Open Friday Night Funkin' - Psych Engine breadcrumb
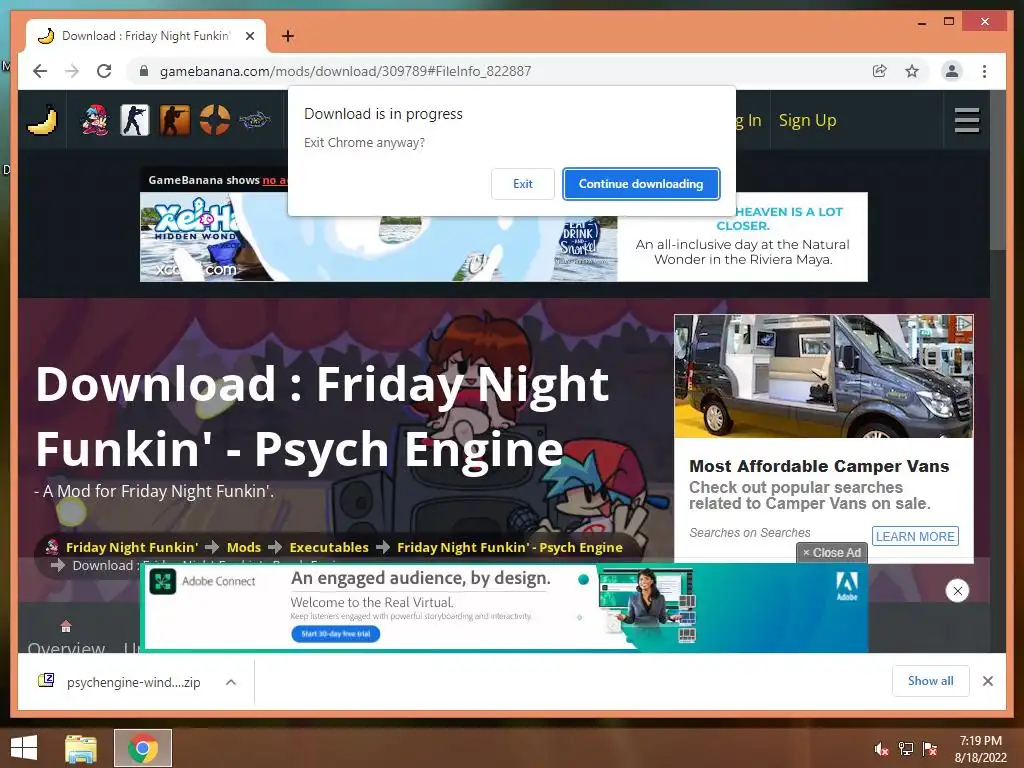The width and height of the screenshot is (1024, 768). pyautogui.click(x=509, y=547)
